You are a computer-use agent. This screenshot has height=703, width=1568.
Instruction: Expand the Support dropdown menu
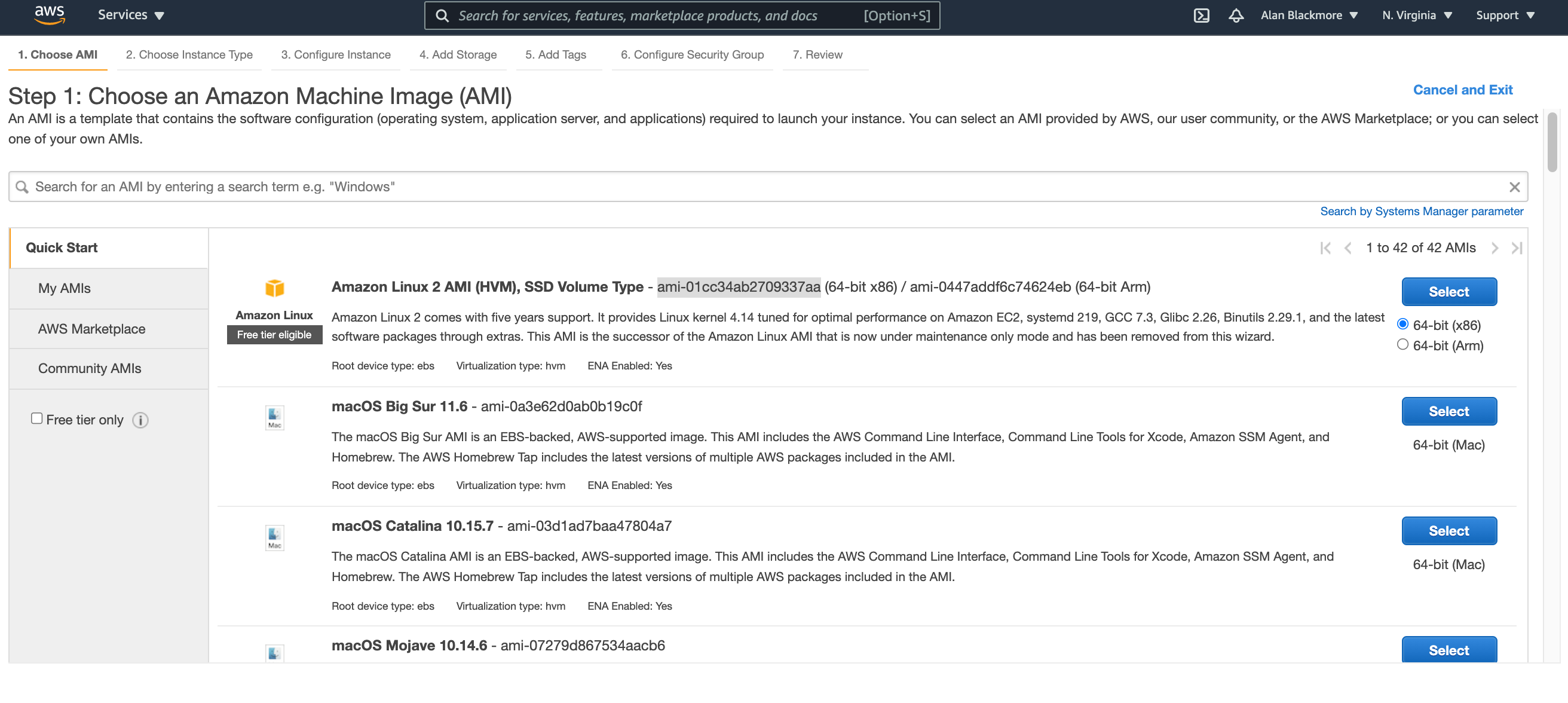1505,14
